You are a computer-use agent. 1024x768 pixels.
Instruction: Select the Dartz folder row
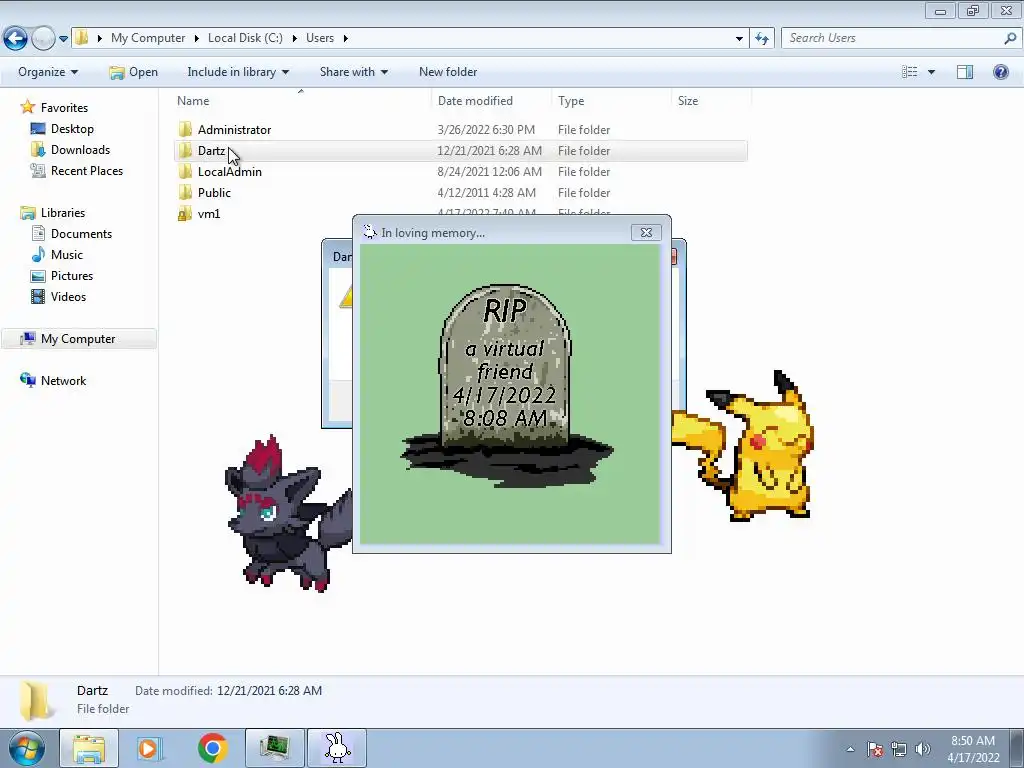coord(460,151)
